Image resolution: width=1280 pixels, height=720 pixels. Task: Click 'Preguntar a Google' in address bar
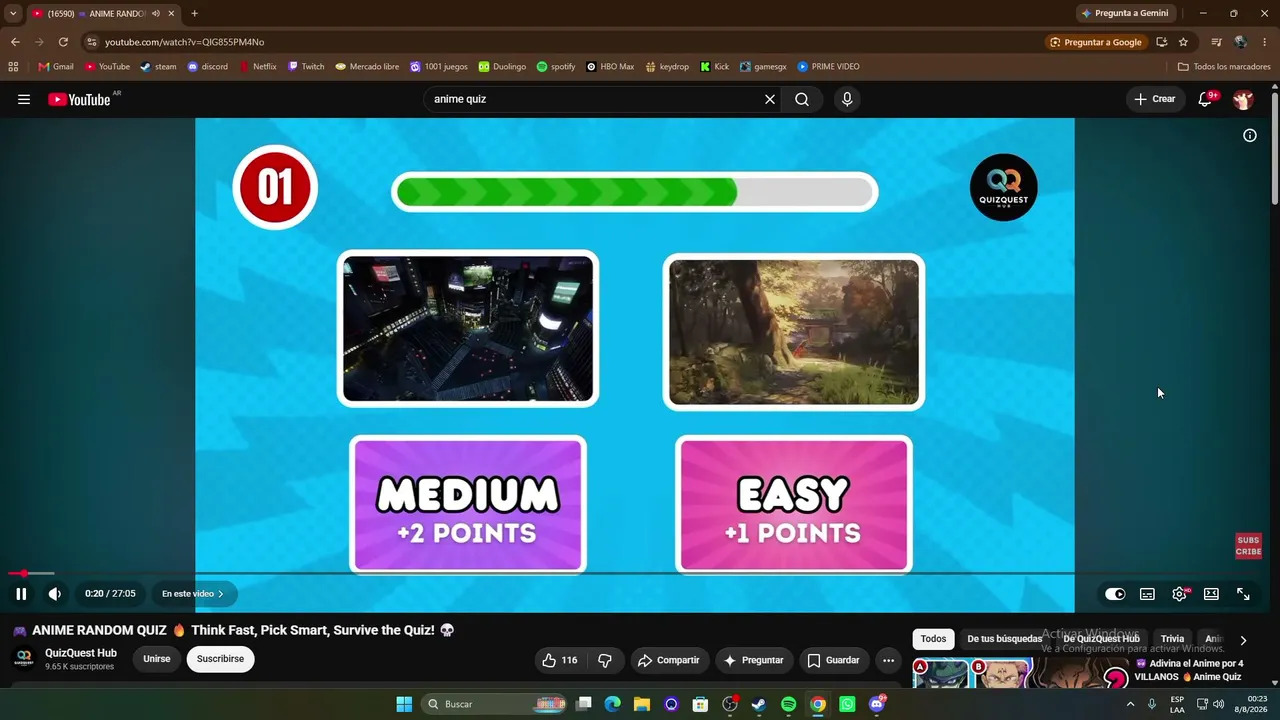[1096, 42]
